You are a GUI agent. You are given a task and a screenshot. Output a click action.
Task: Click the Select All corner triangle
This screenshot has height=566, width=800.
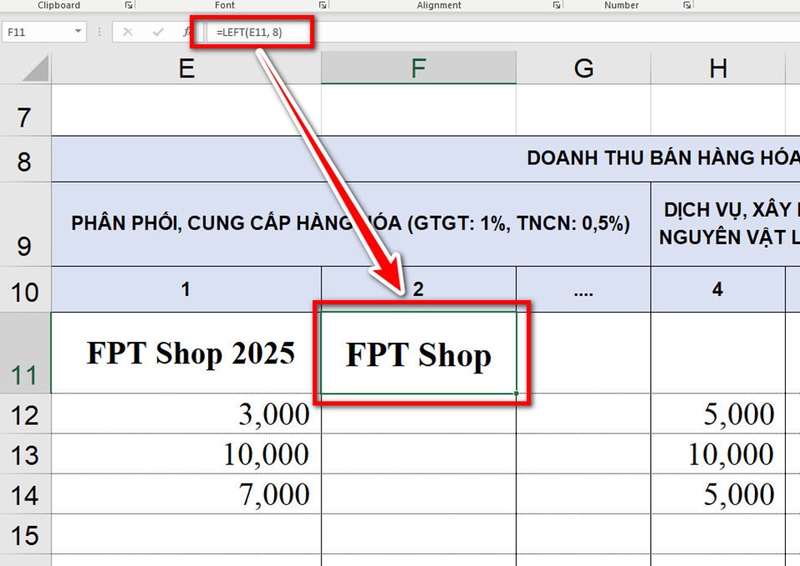(x=36, y=68)
